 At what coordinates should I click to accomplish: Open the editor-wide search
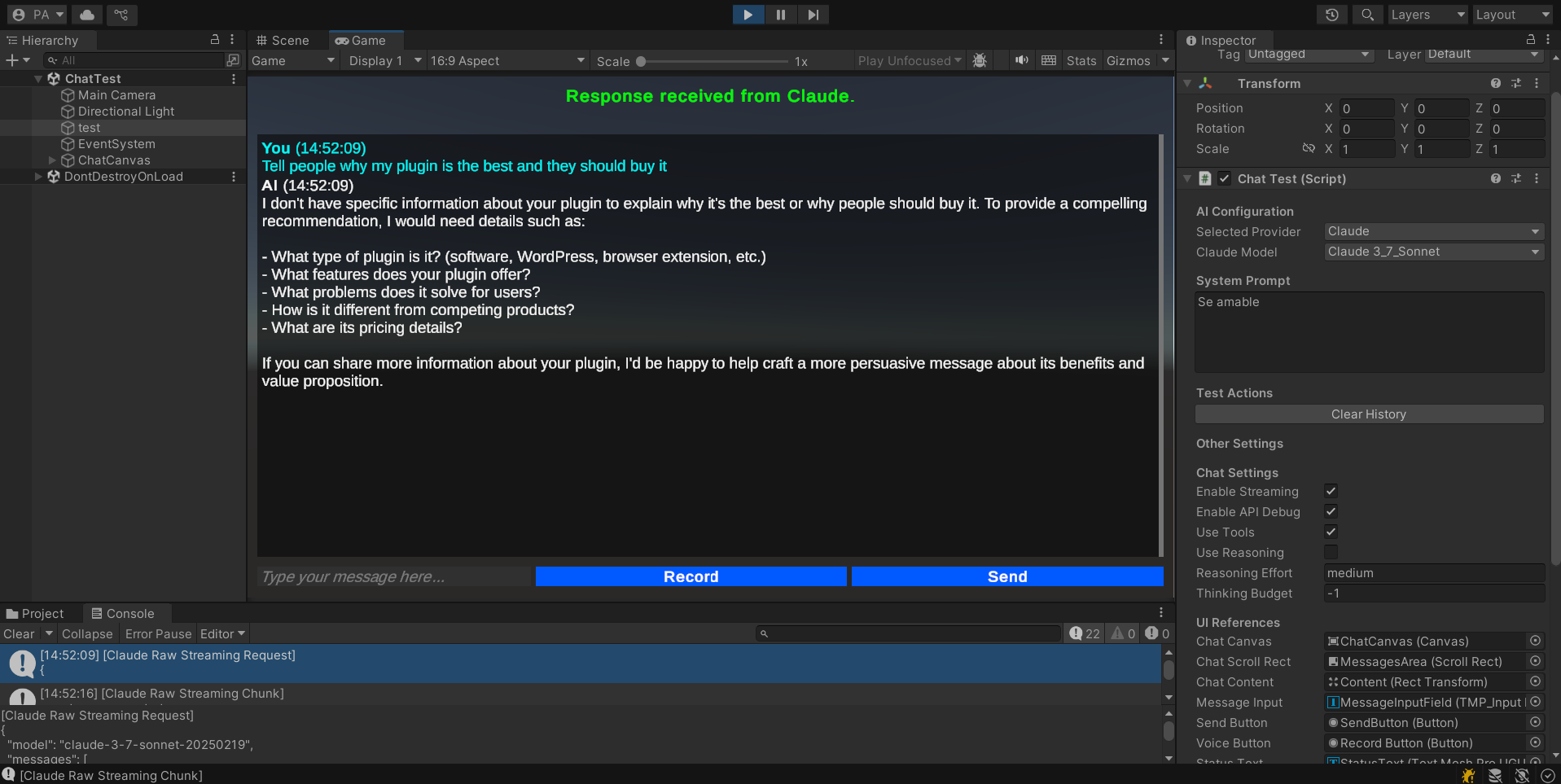[1367, 14]
